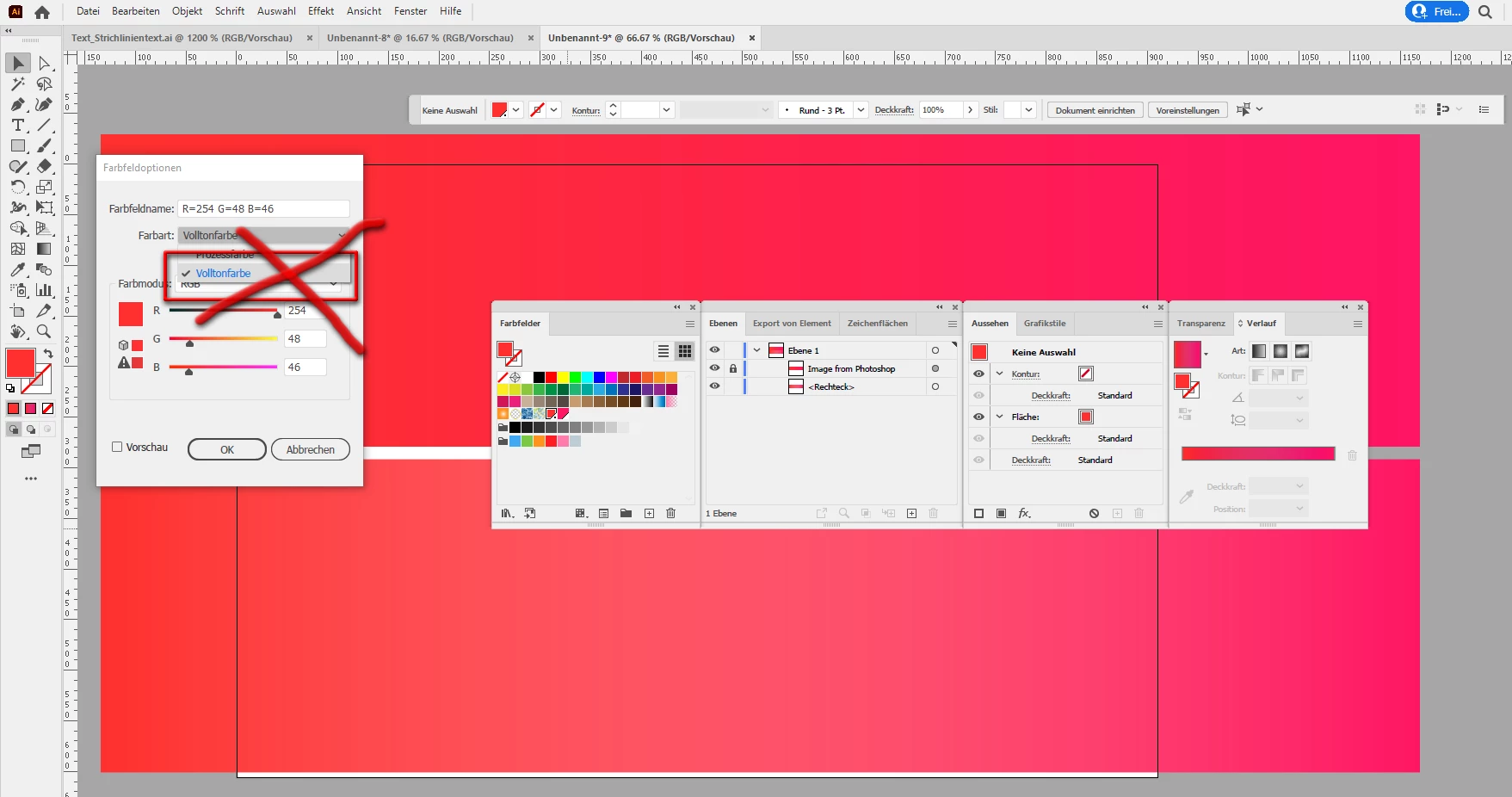
Task: Select linear gradient type in Verlauf panel
Action: click(1259, 351)
